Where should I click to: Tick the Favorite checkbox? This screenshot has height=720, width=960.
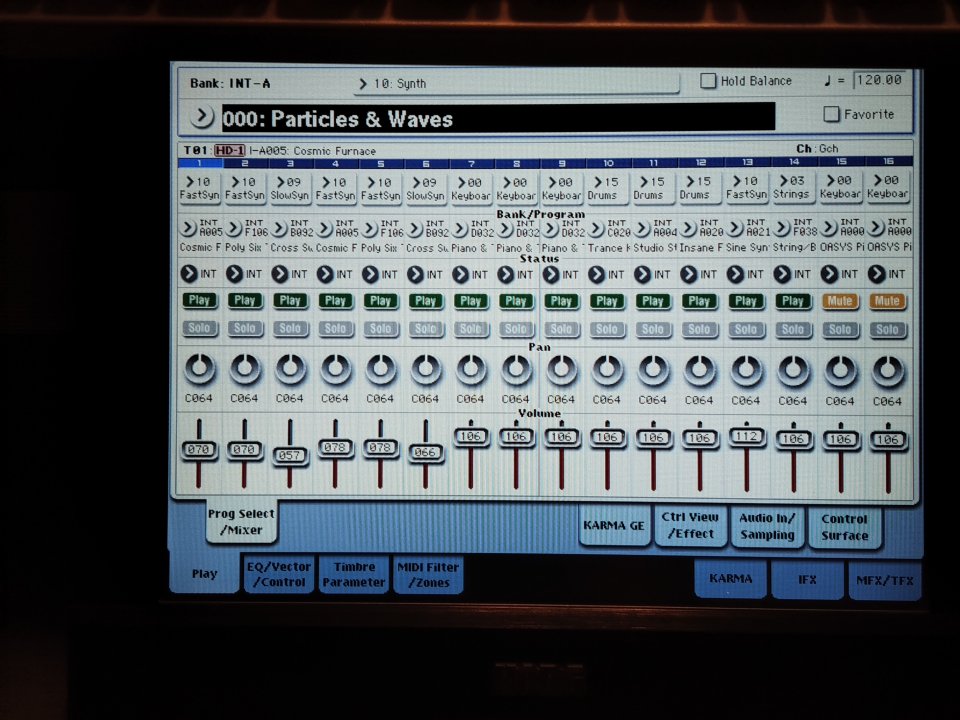831,114
